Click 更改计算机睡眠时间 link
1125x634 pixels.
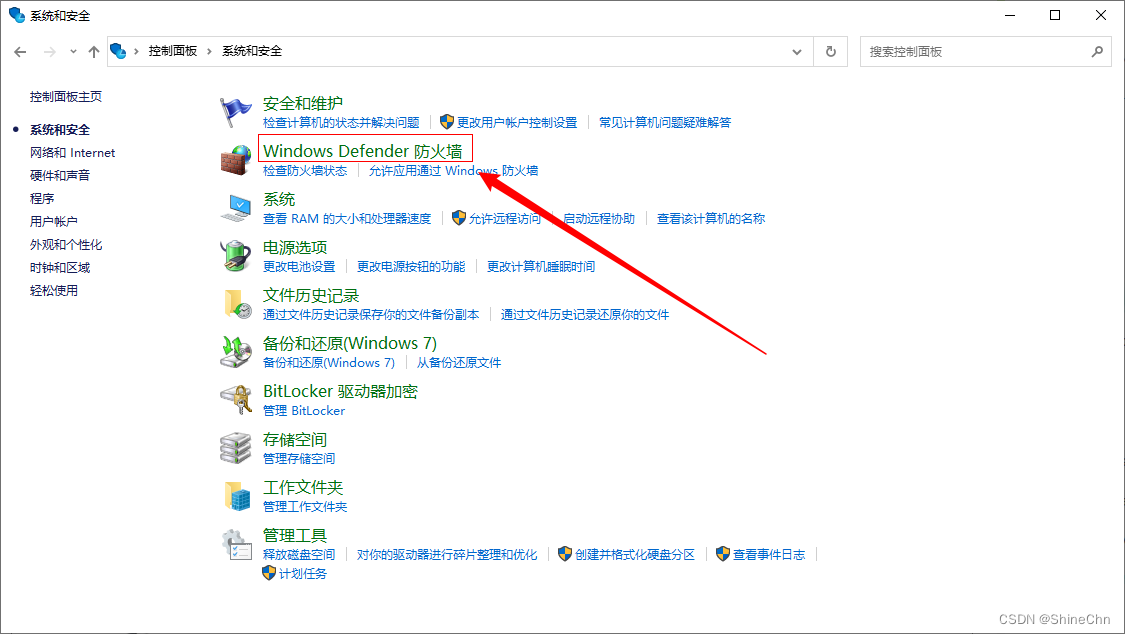541,267
